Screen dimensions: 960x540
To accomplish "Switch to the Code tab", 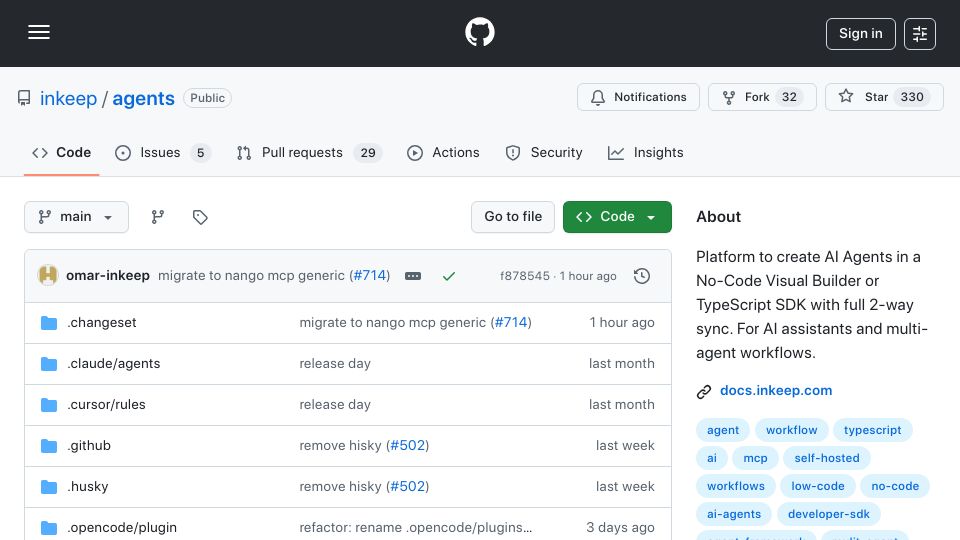I will click(x=61, y=152).
